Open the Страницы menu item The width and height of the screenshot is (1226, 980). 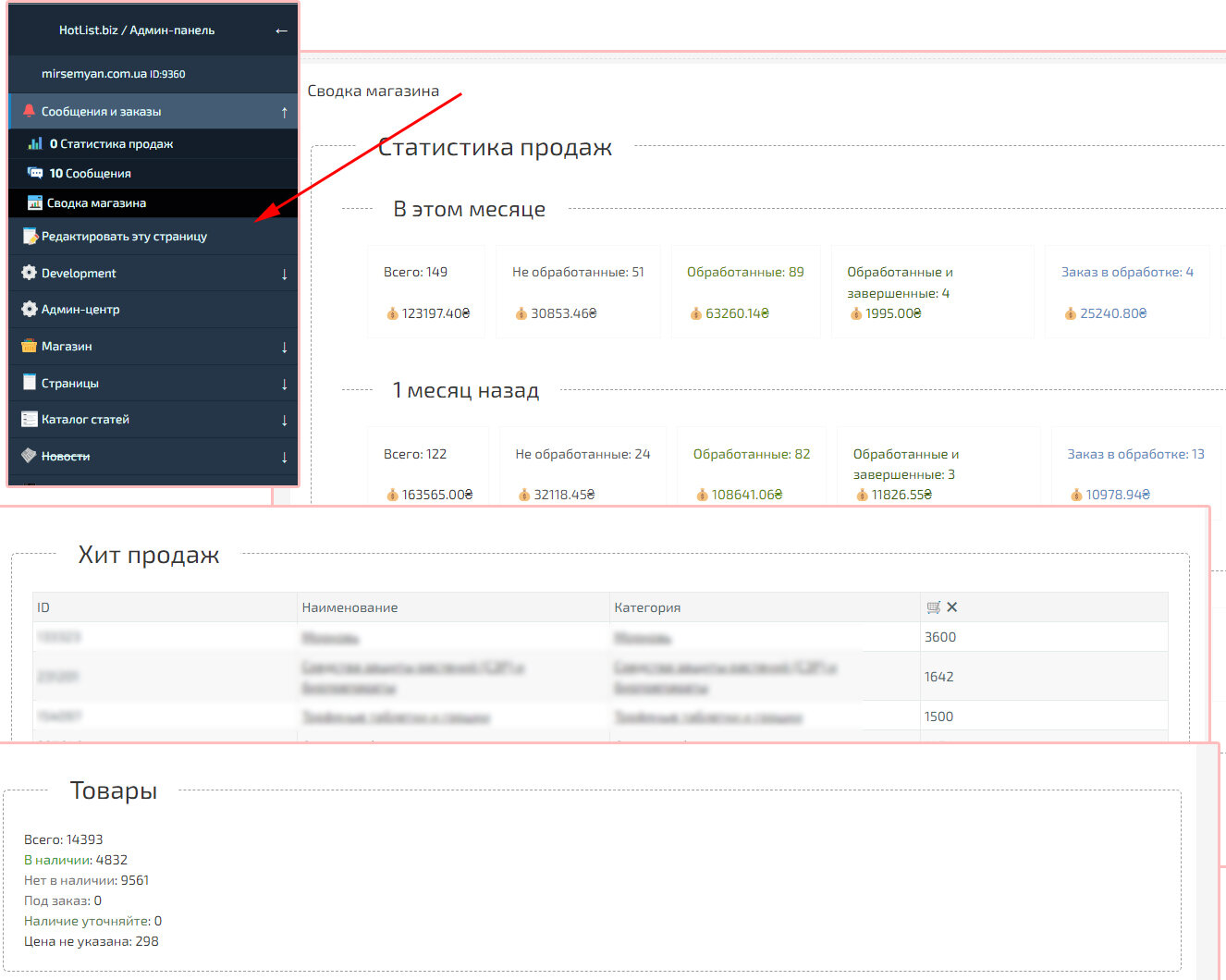[x=70, y=383]
